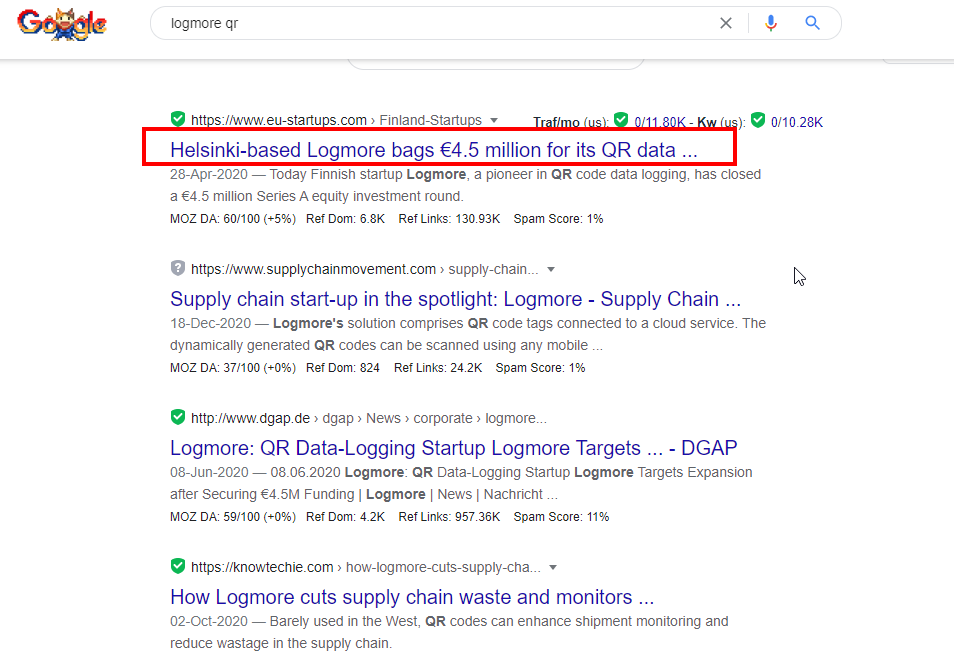Screen dimensions: 954x660
Task: Open "Supply chain start-up in the spotlight" result
Action: tap(455, 299)
